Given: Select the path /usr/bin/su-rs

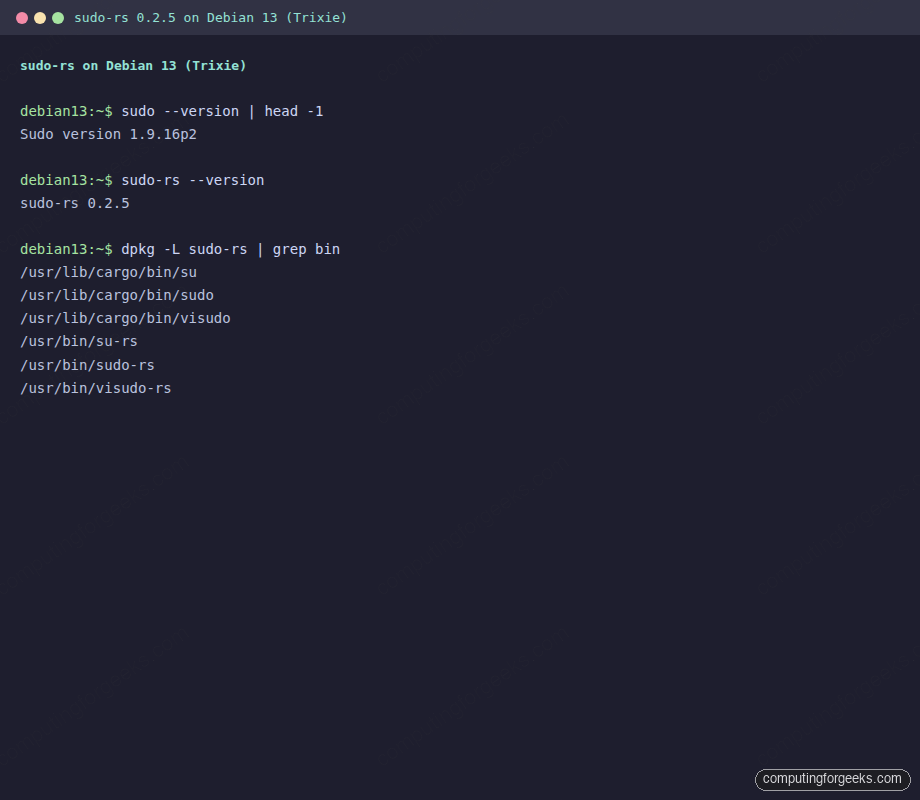Looking at the screenshot, I should coord(79,341).
